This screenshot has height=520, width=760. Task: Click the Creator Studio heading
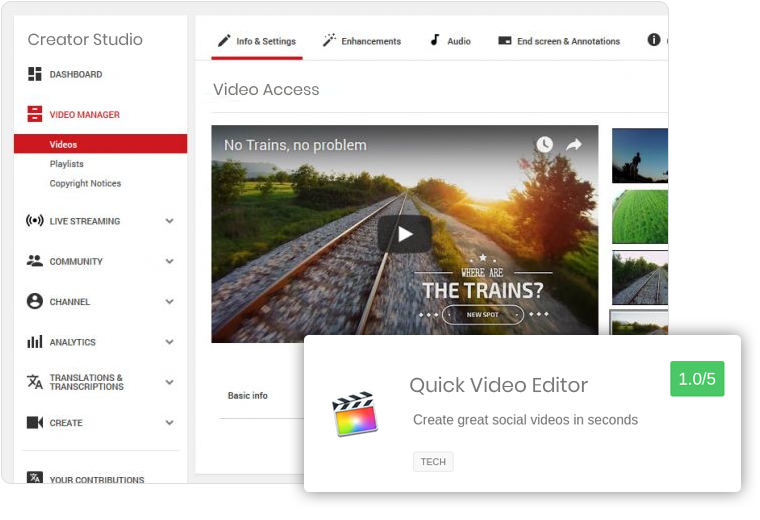(x=85, y=39)
